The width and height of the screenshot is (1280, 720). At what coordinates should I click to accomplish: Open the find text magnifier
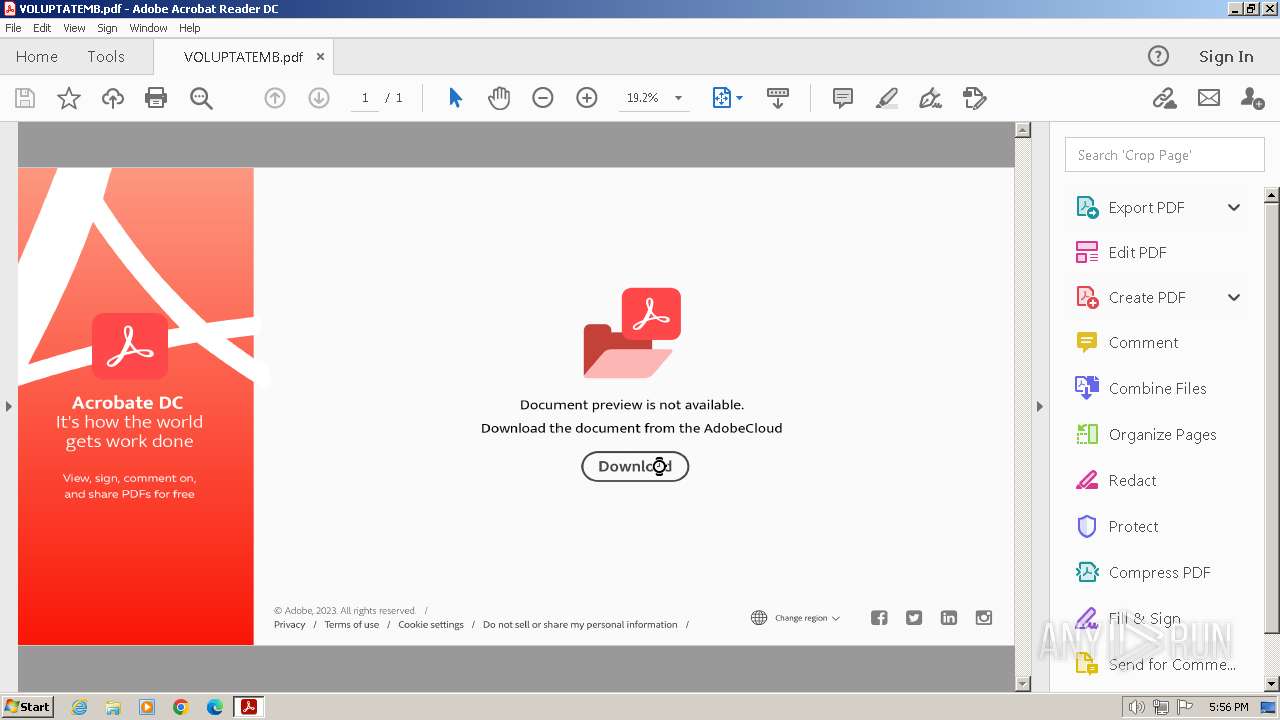tap(201, 98)
